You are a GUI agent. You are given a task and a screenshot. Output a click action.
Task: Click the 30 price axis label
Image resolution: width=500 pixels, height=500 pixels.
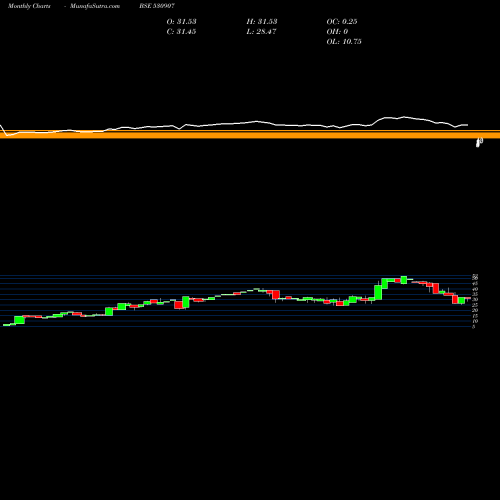pos(475,300)
